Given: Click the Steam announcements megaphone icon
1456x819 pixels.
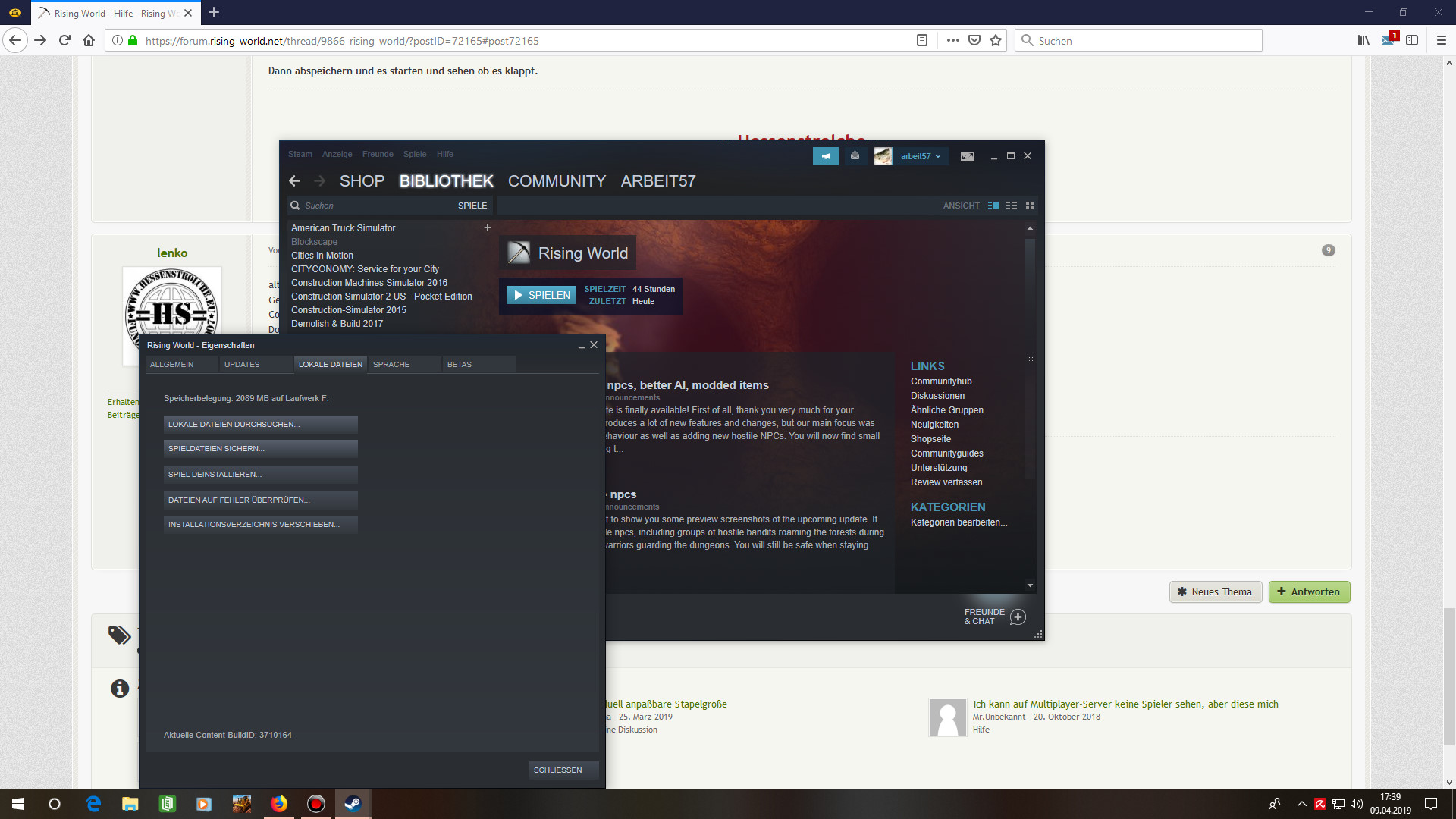Looking at the screenshot, I should 825,156.
